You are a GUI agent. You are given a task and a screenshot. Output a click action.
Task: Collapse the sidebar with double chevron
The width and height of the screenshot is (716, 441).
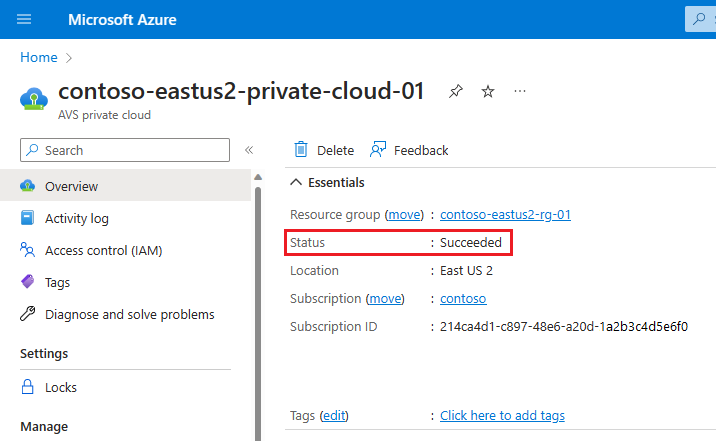click(249, 150)
